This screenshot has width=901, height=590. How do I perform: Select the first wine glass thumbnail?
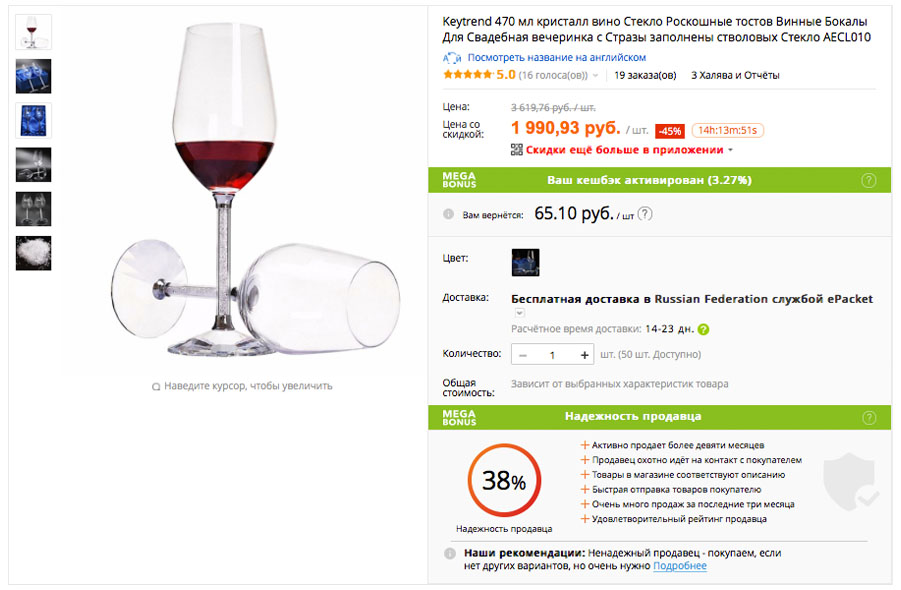tap(33, 32)
